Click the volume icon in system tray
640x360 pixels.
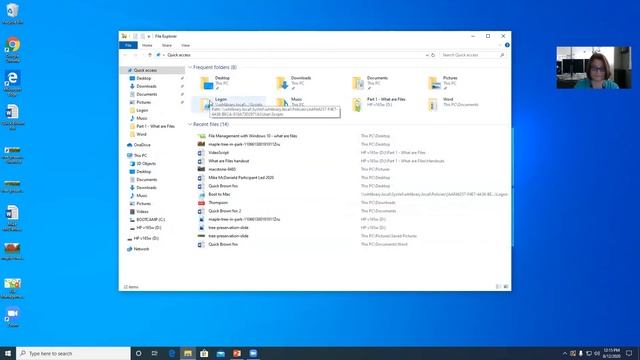(x=597, y=353)
